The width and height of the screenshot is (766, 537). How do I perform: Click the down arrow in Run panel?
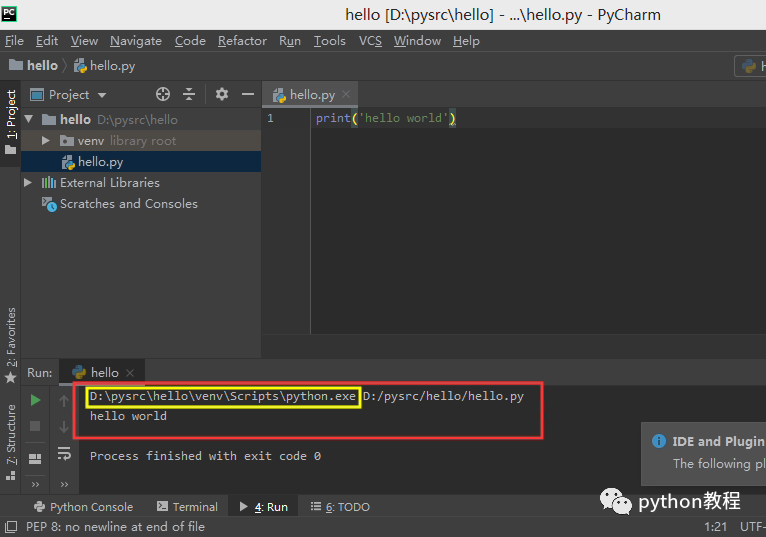pos(64,427)
